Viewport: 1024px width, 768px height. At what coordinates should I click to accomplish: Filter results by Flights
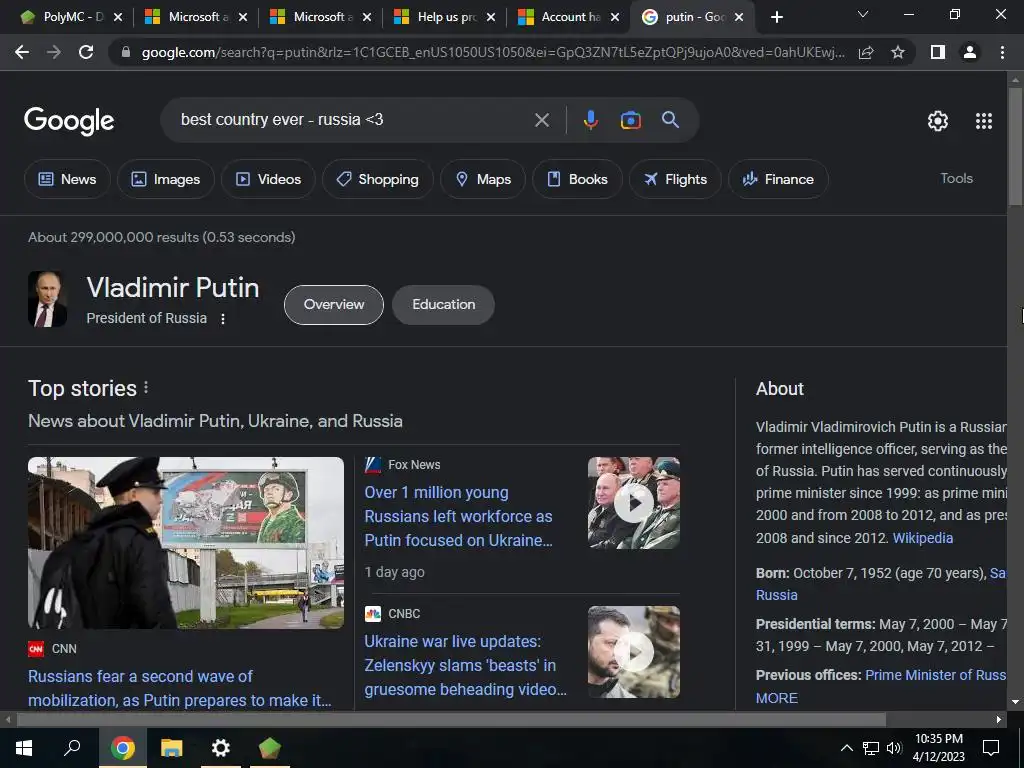click(x=675, y=179)
